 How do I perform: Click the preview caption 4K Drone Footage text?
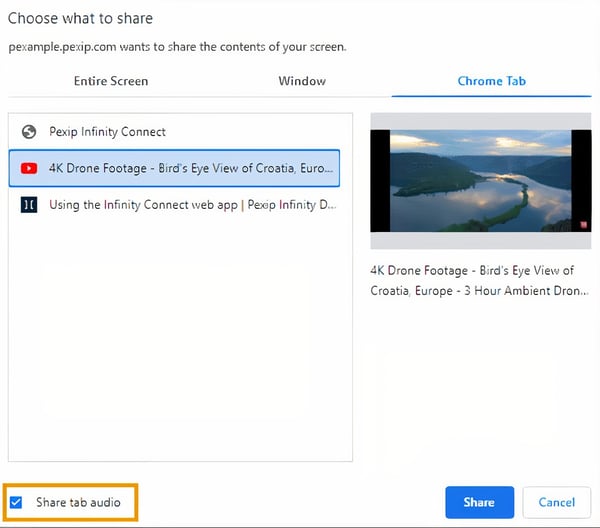[479, 280]
